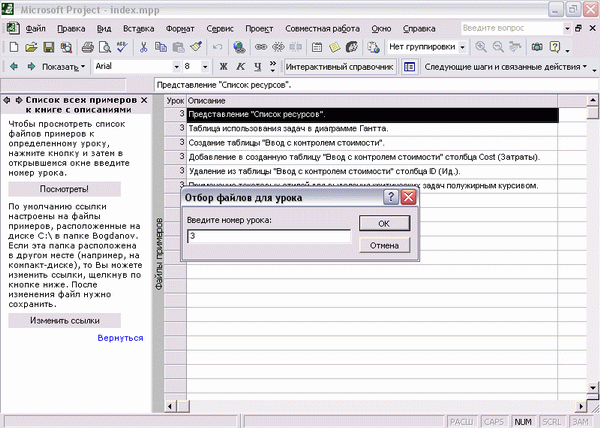Toggle Italic (К) formatting
The width and height of the screenshot is (600, 428).
(240, 67)
